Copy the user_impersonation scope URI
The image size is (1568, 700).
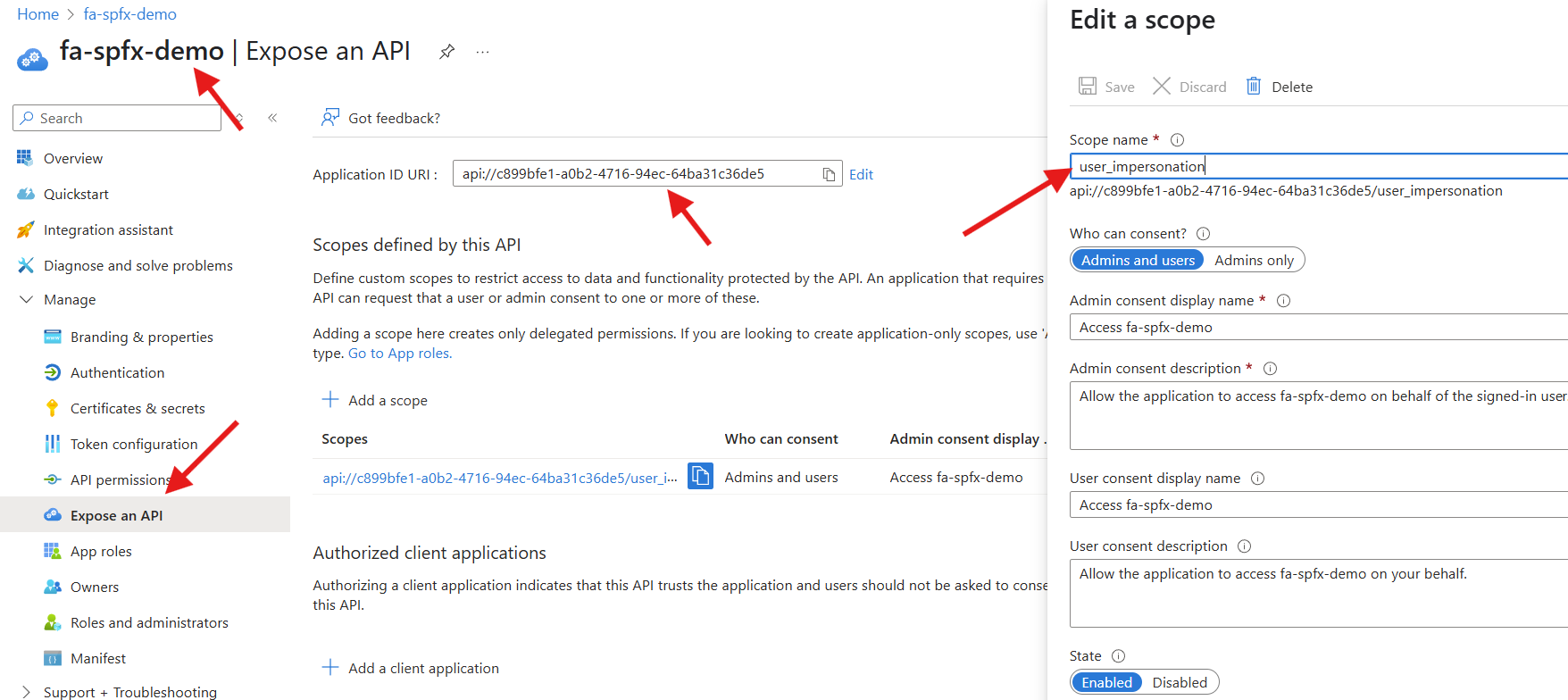tap(700, 476)
